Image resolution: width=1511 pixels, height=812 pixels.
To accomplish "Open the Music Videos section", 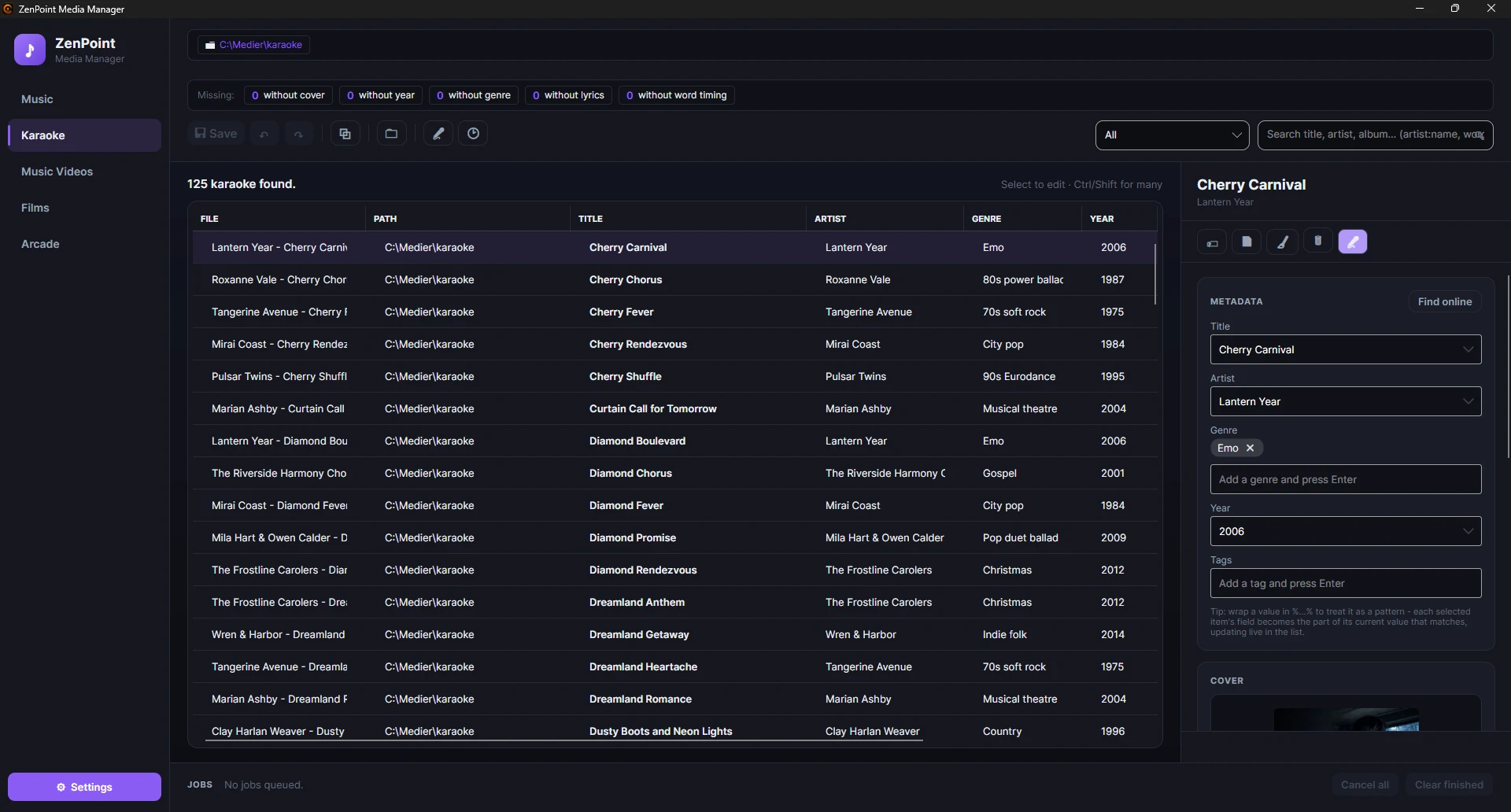I will [x=84, y=172].
